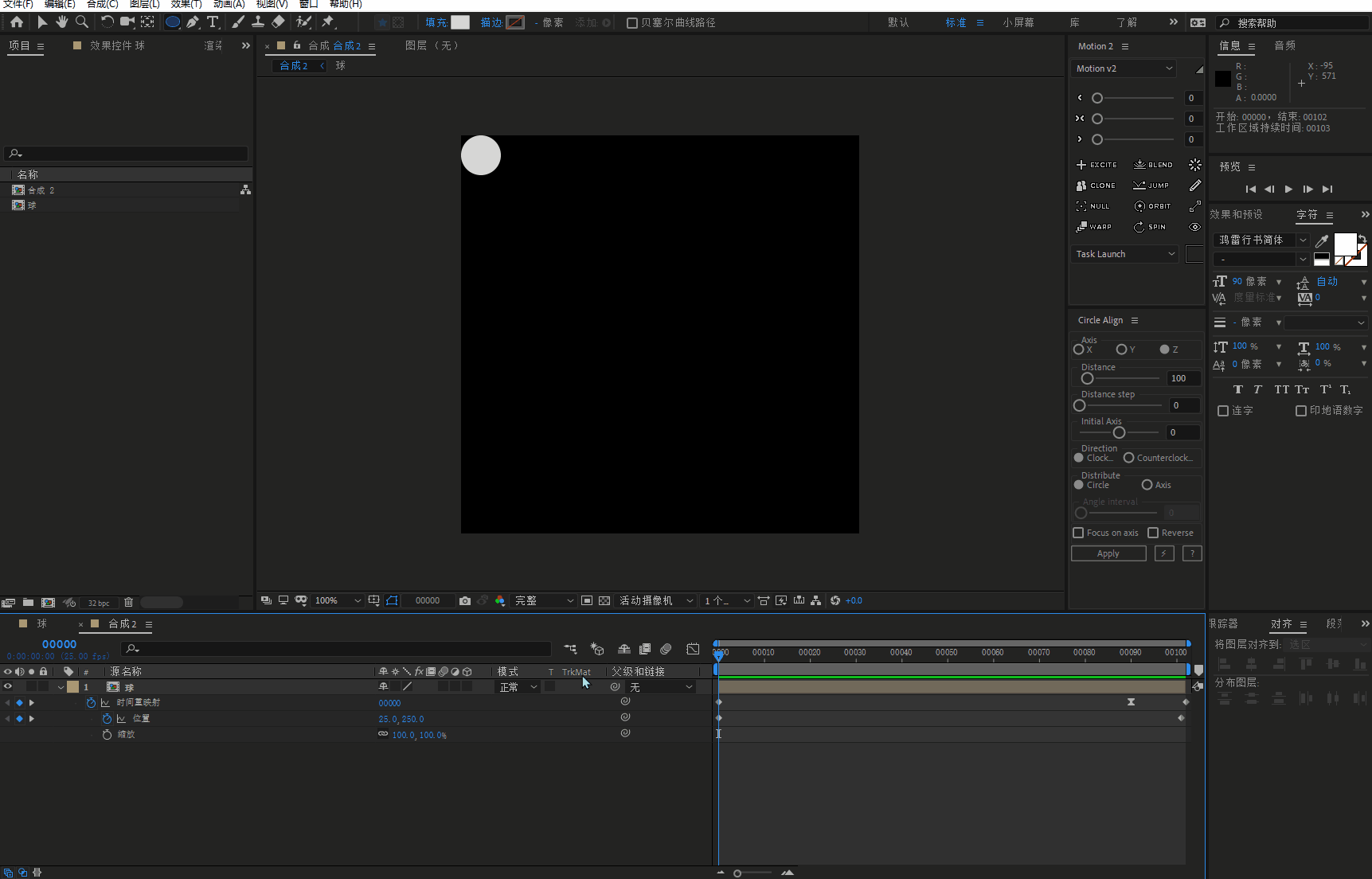Select the Puppet Pin tool
1372x879 pixels.
click(x=328, y=22)
